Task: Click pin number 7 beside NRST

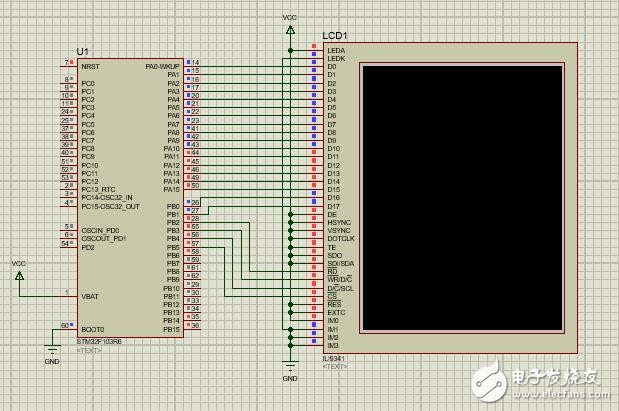Action: (x=67, y=62)
